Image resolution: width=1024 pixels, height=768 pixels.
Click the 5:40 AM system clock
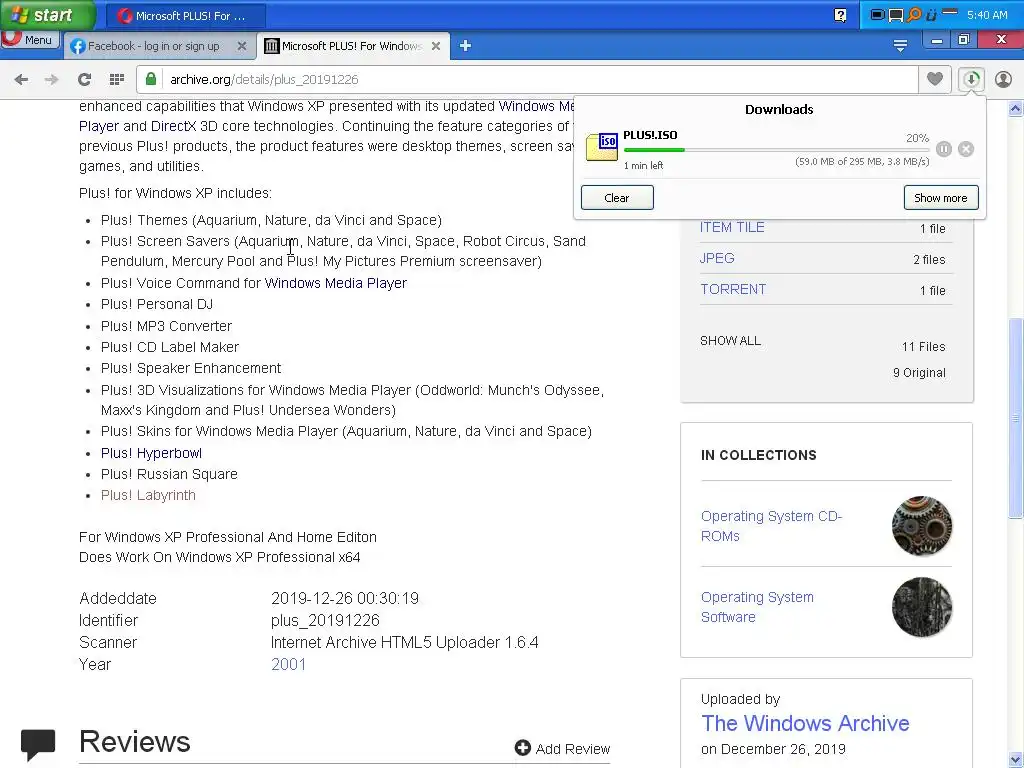click(x=987, y=15)
